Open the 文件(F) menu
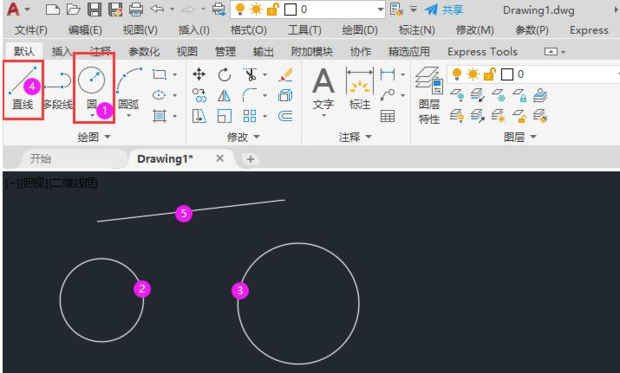 (x=31, y=30)
